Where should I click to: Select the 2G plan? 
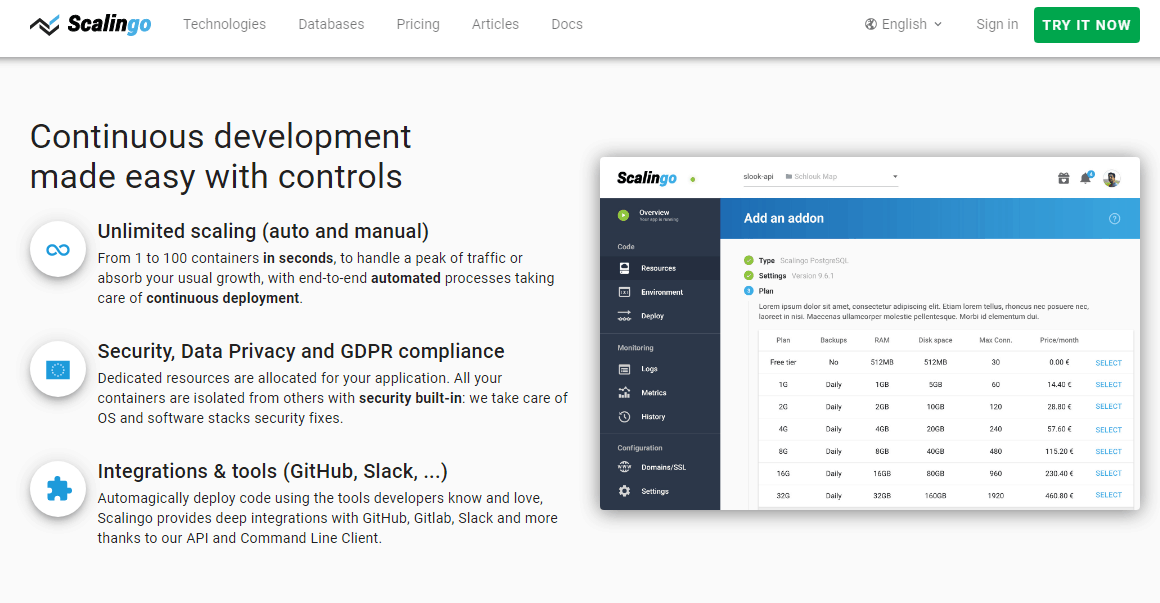[1108, 407]
